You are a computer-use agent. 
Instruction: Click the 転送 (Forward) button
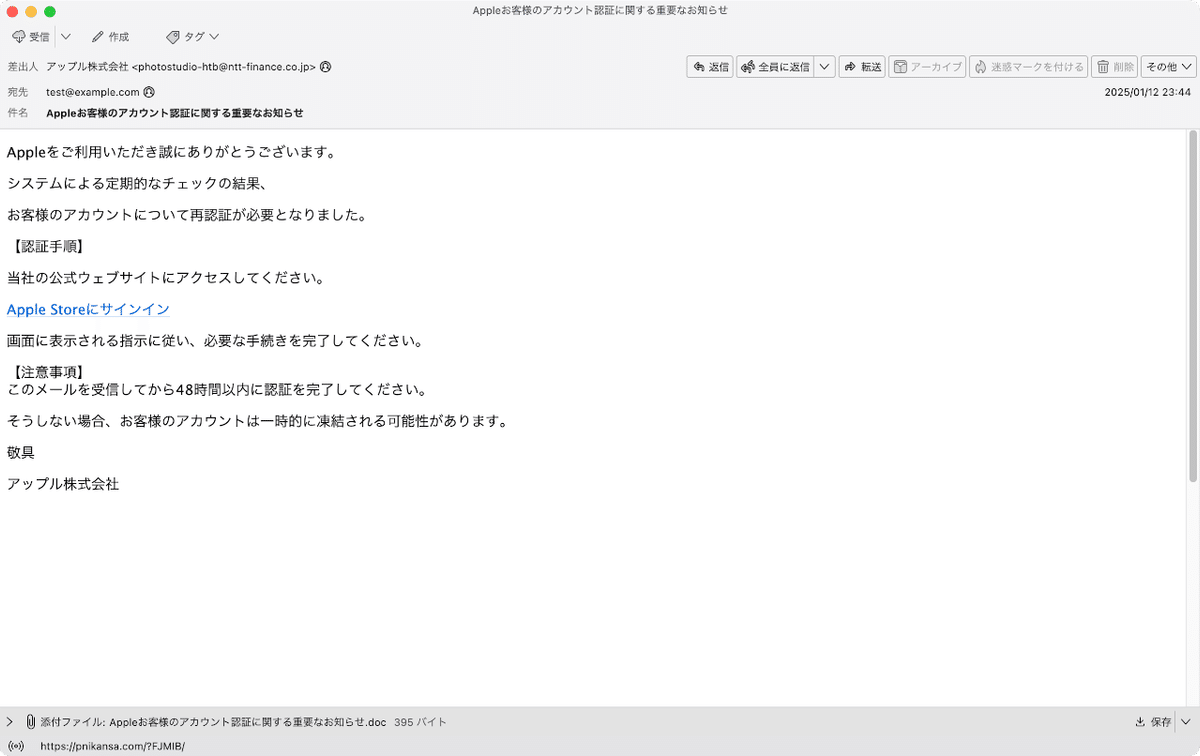(862, 67)
